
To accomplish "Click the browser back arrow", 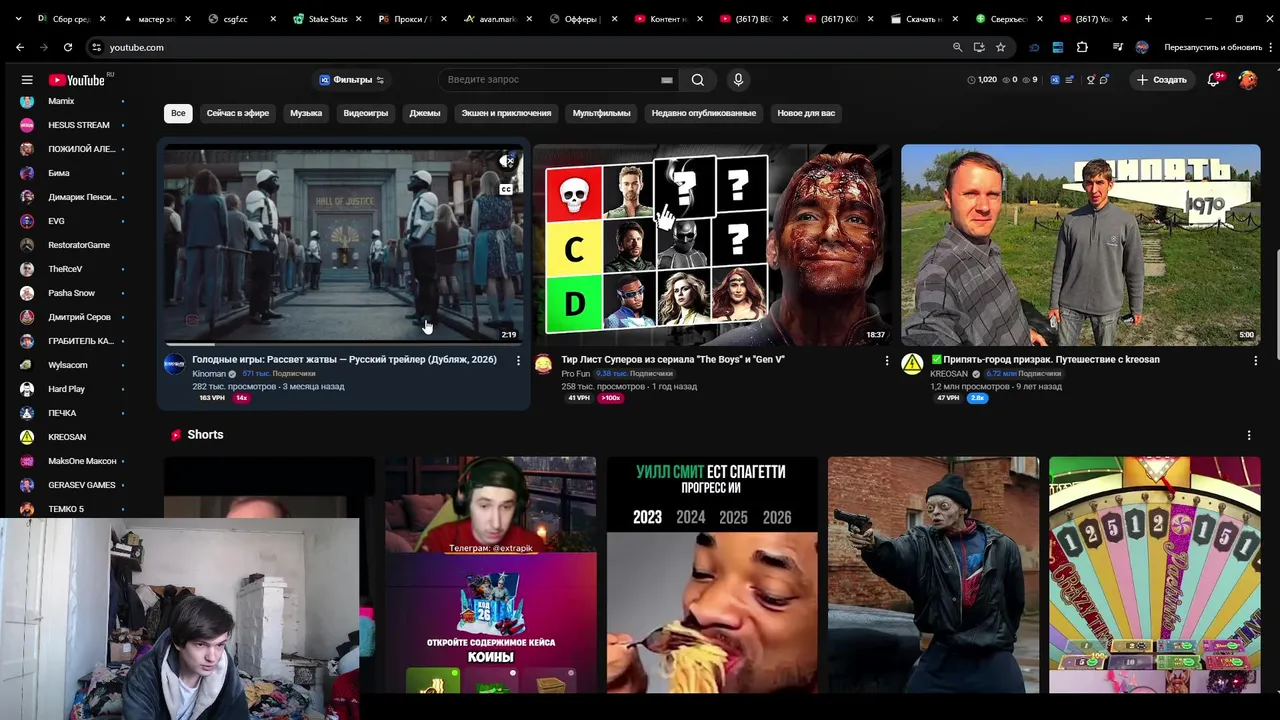I will (x=19, y=47).
